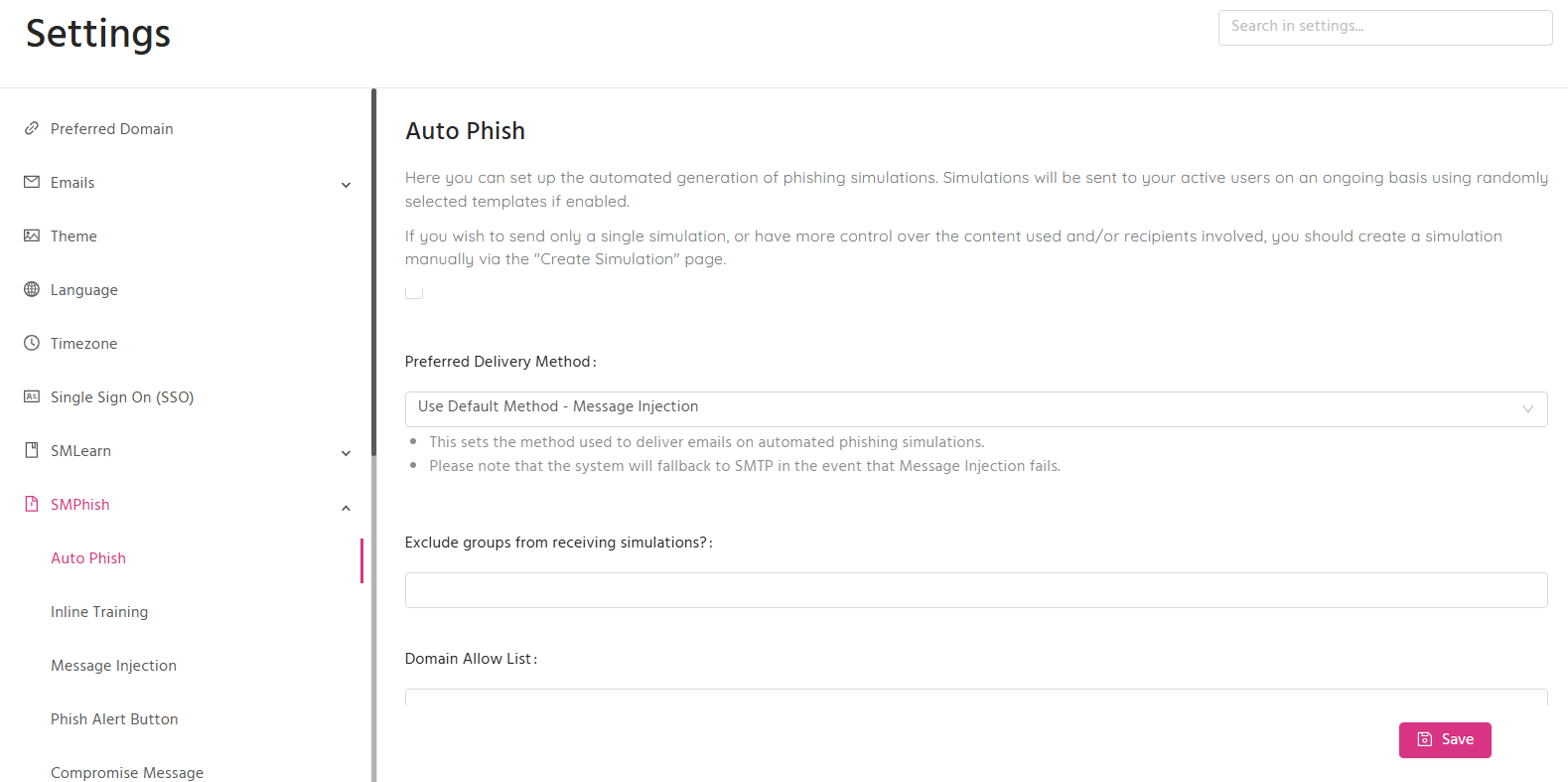The image size is (1568, 782).
Task: Select Phish Alert Button menu item
Action: click(114, 719)
